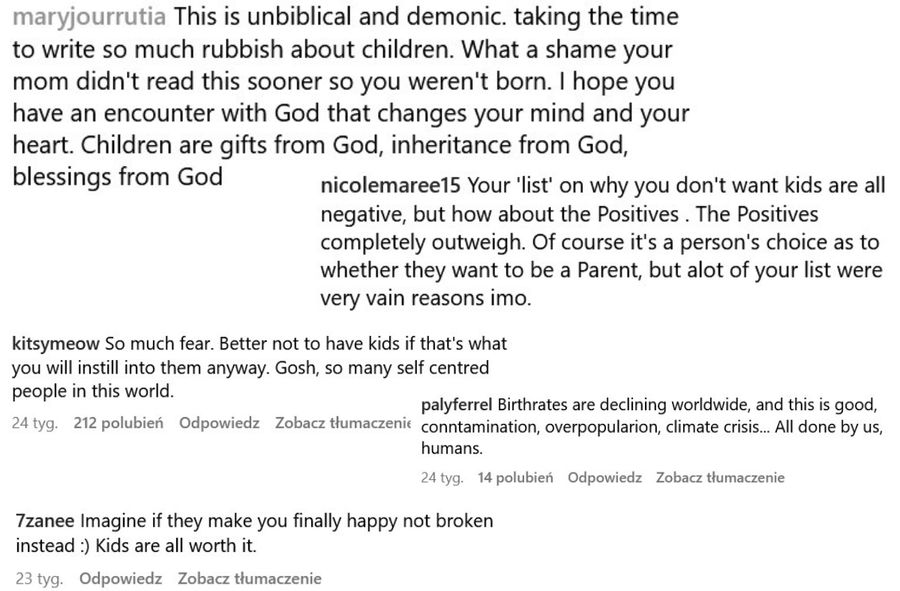Select maryjourrutia's comment text about God
Viewport: 900px width, 591px height.
tap(351, 96)
